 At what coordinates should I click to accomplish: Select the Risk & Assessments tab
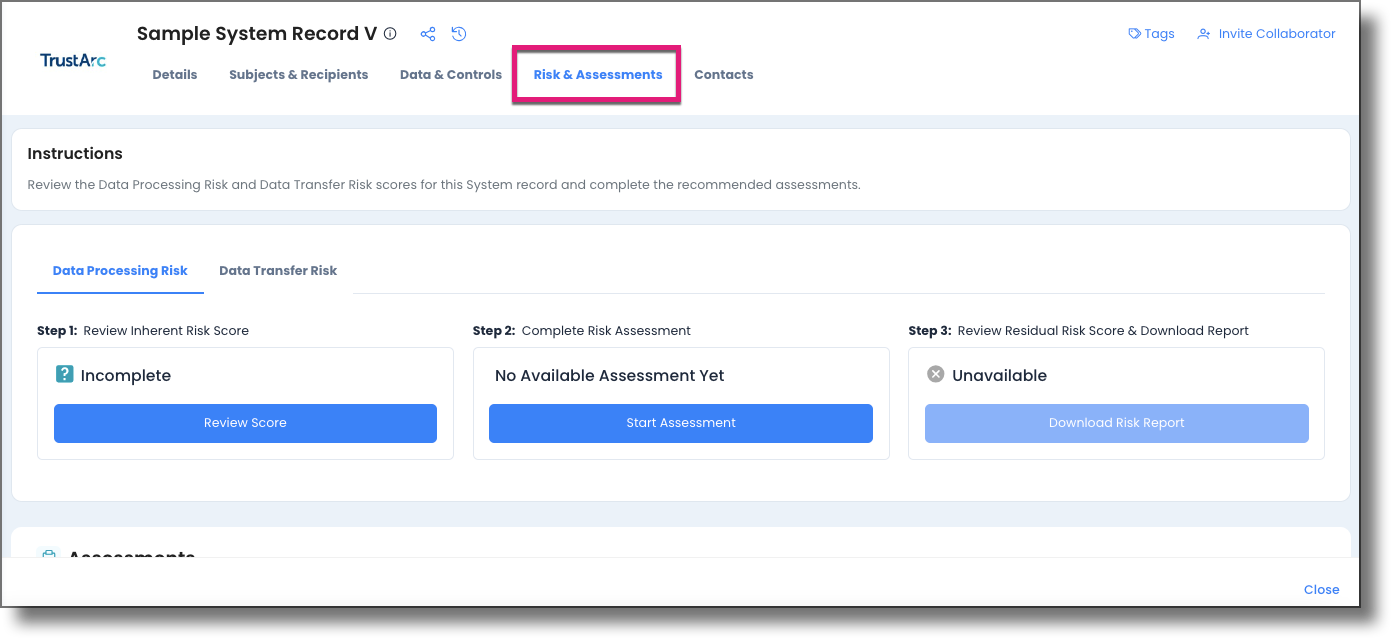coord(596,74)
